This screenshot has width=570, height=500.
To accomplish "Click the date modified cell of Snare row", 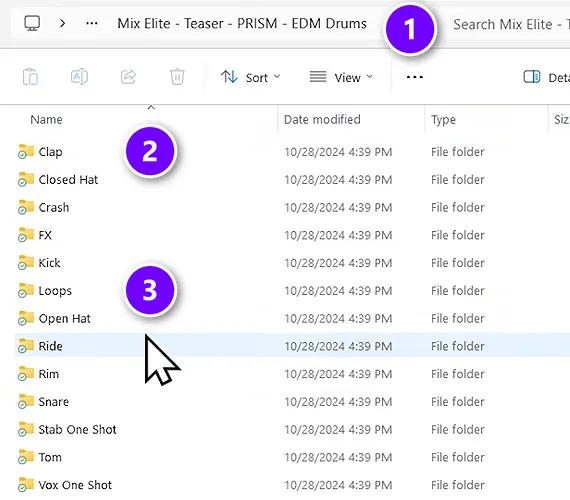I will point(338,402).
